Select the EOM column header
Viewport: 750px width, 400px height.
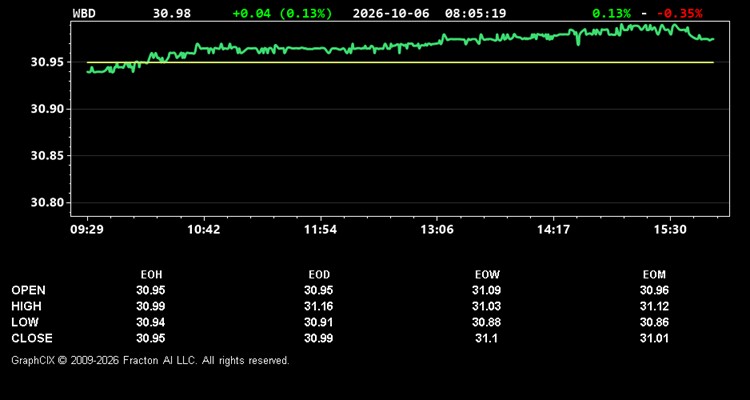click(x=654, y=275)
